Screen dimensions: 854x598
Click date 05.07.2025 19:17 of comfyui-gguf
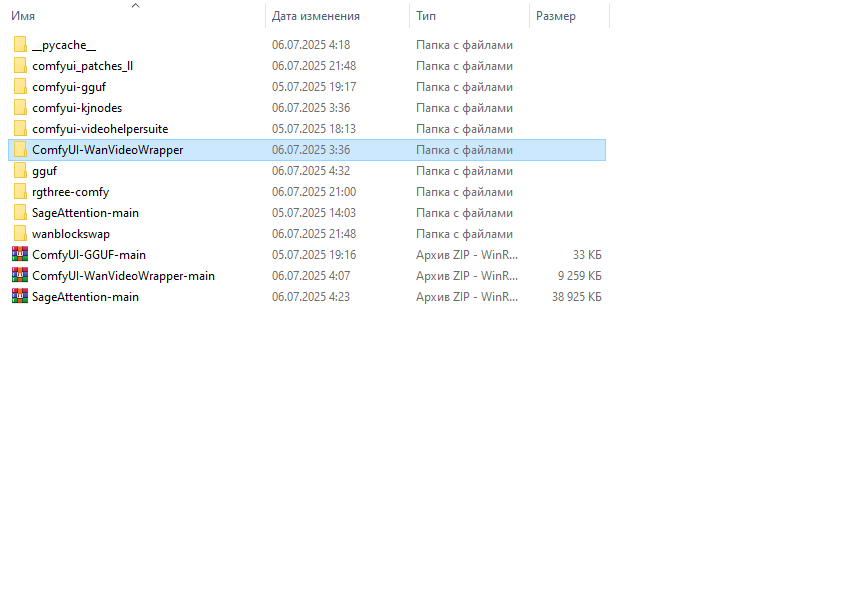tap(314, 87)
